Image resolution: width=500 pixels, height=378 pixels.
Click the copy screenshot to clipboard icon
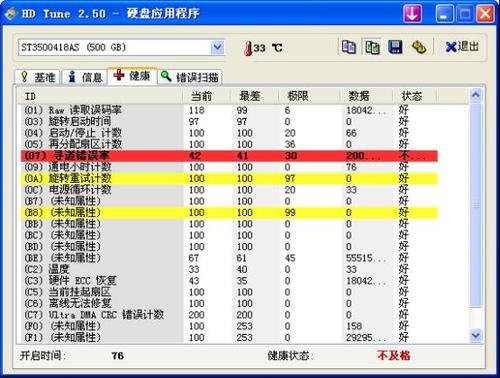(372, 47)
